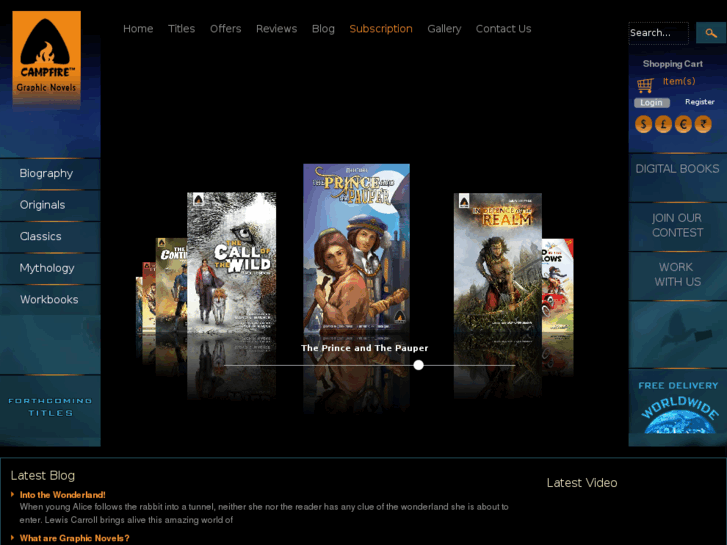
Task: Click the carousel slider handle
Action: 418,365
